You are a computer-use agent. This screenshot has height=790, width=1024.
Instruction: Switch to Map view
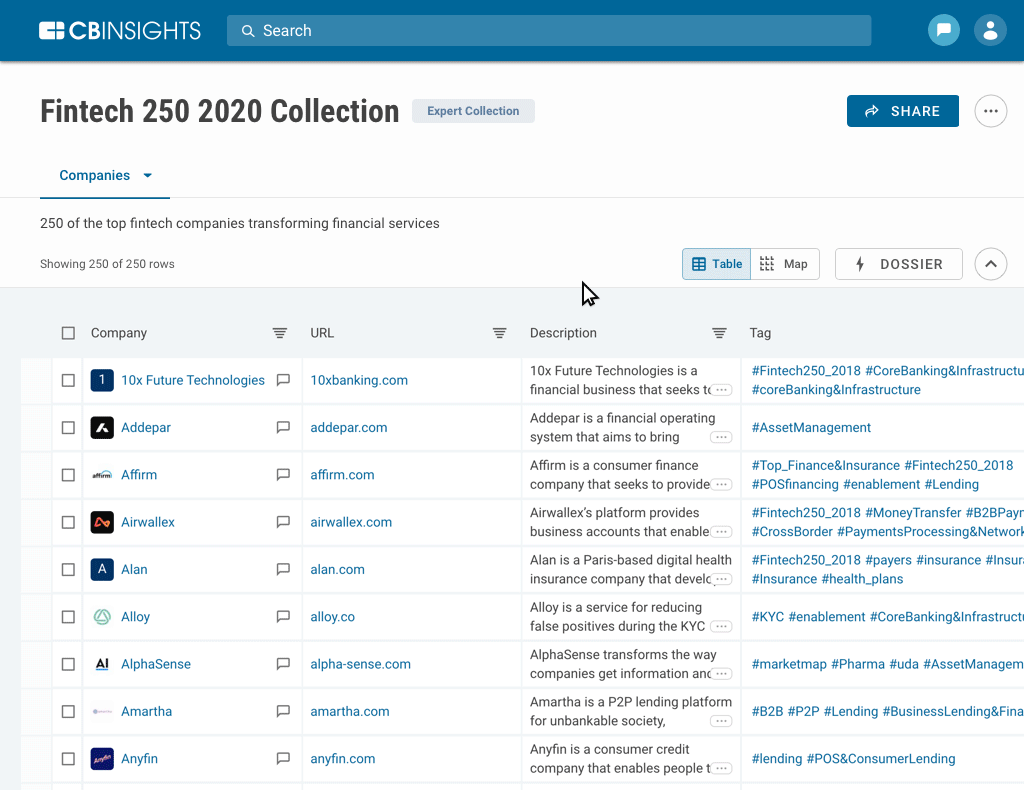(x=785, y=264)
